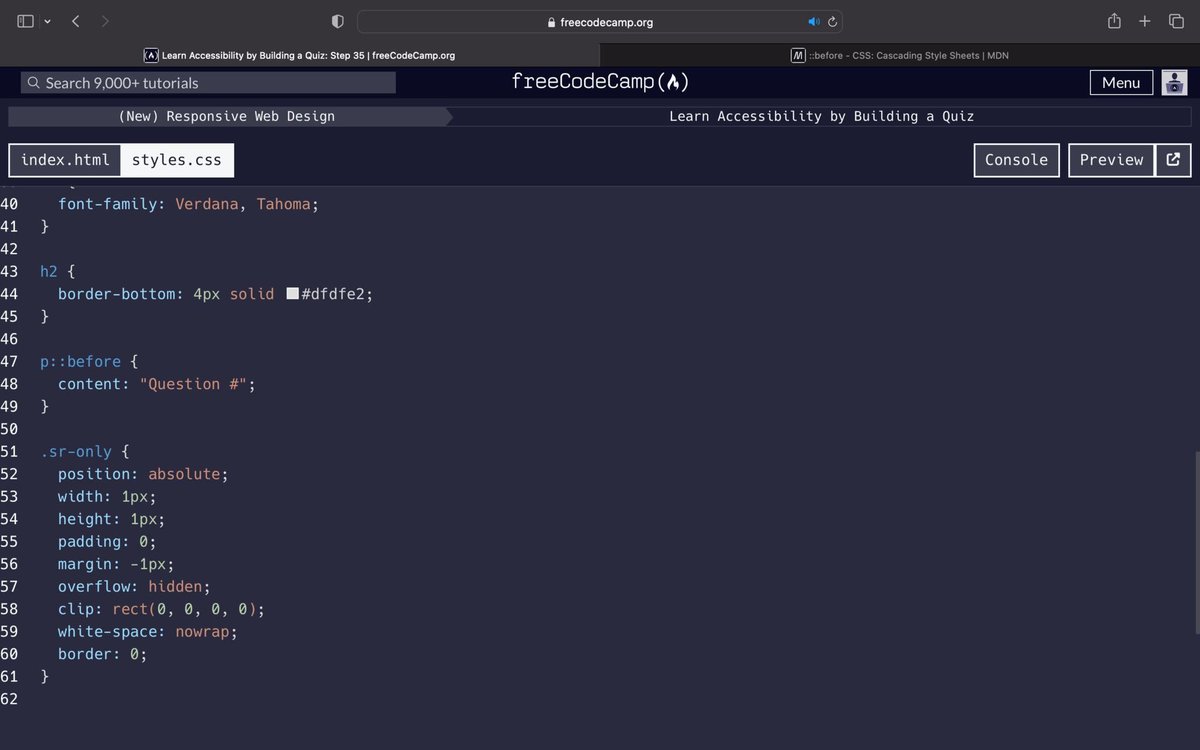Click the "Question #" string value

click(x=194, y=384)
